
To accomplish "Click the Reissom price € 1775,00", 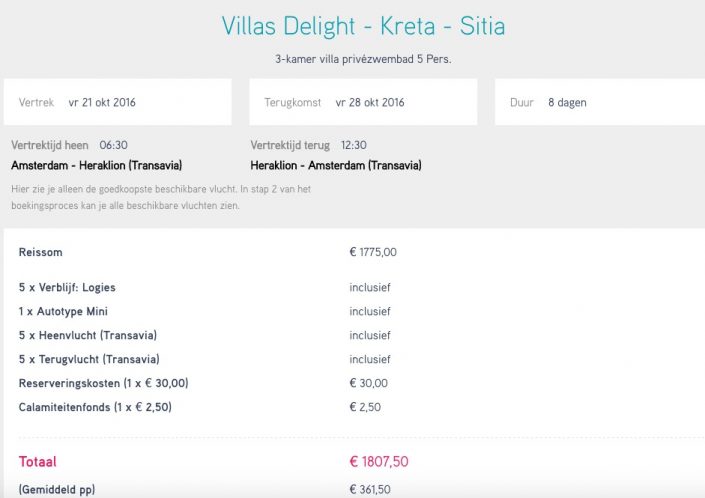I will pyautogui.click(x=373, y=252).
